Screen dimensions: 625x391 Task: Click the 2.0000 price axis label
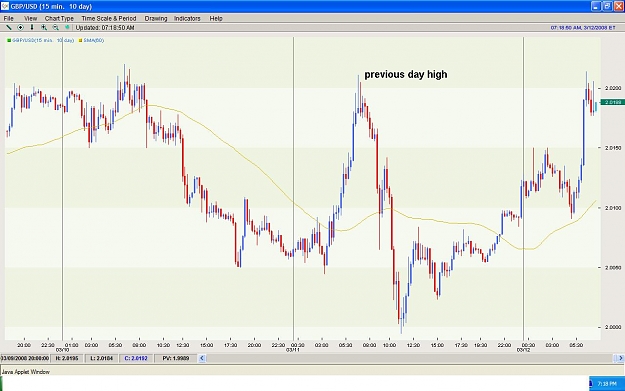point(613,327)
